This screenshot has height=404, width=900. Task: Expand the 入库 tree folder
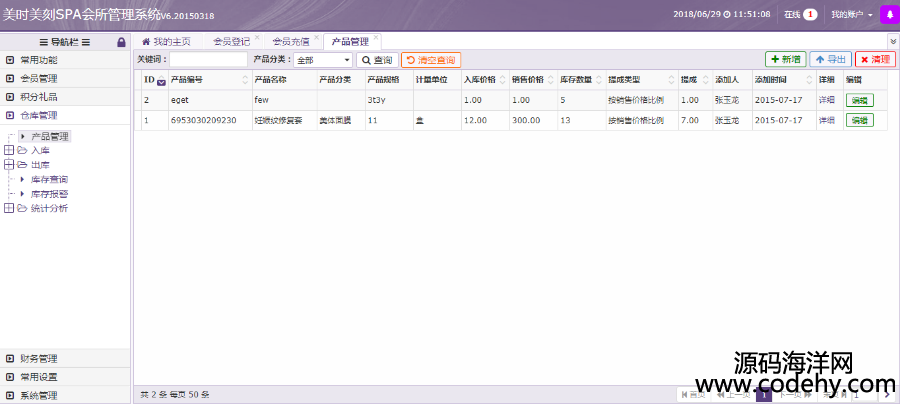(x=10, y=150)
